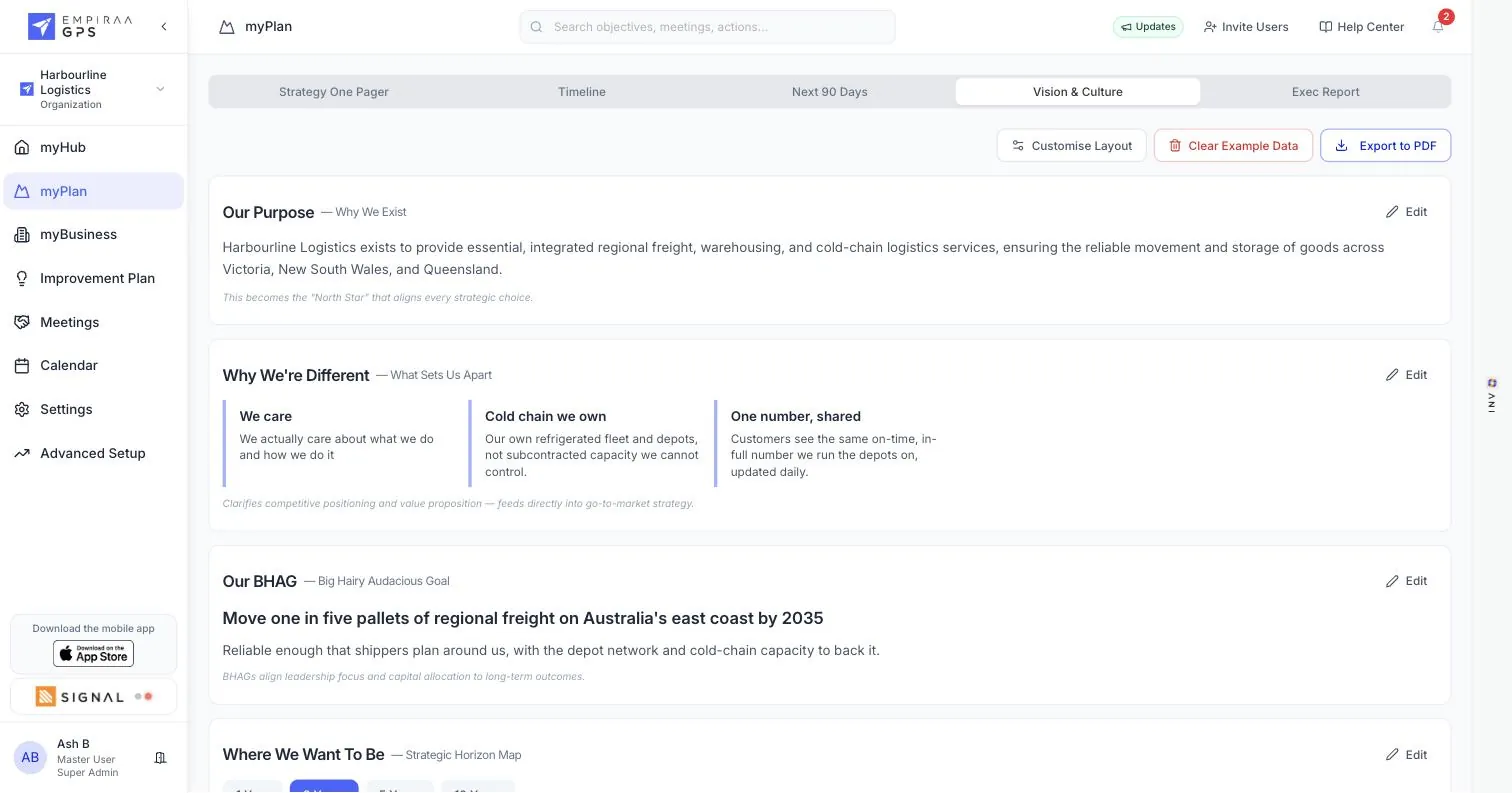Collapse the sidebar with the chevron arrow

(x=164, y=27)
